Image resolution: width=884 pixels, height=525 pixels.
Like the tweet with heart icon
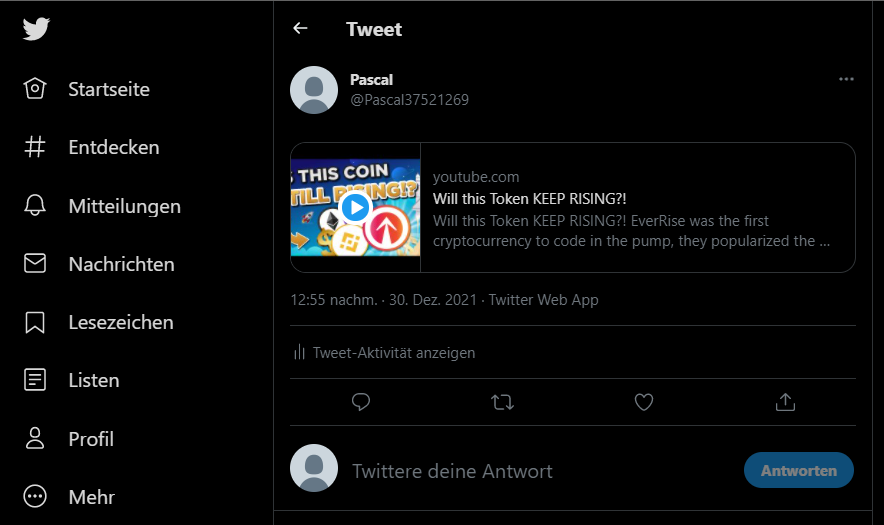[x=644, y=402]
